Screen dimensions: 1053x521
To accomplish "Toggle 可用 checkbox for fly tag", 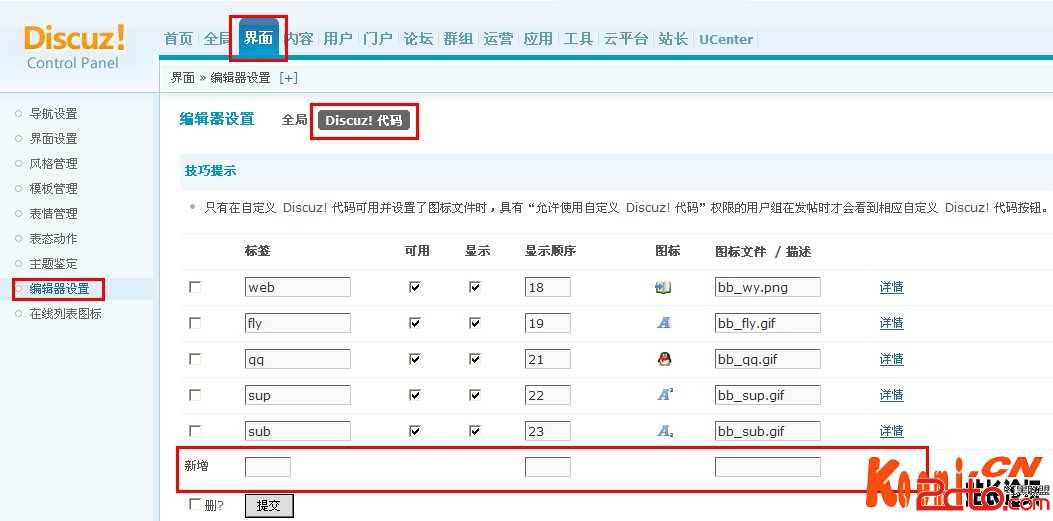I will point(414,323).
